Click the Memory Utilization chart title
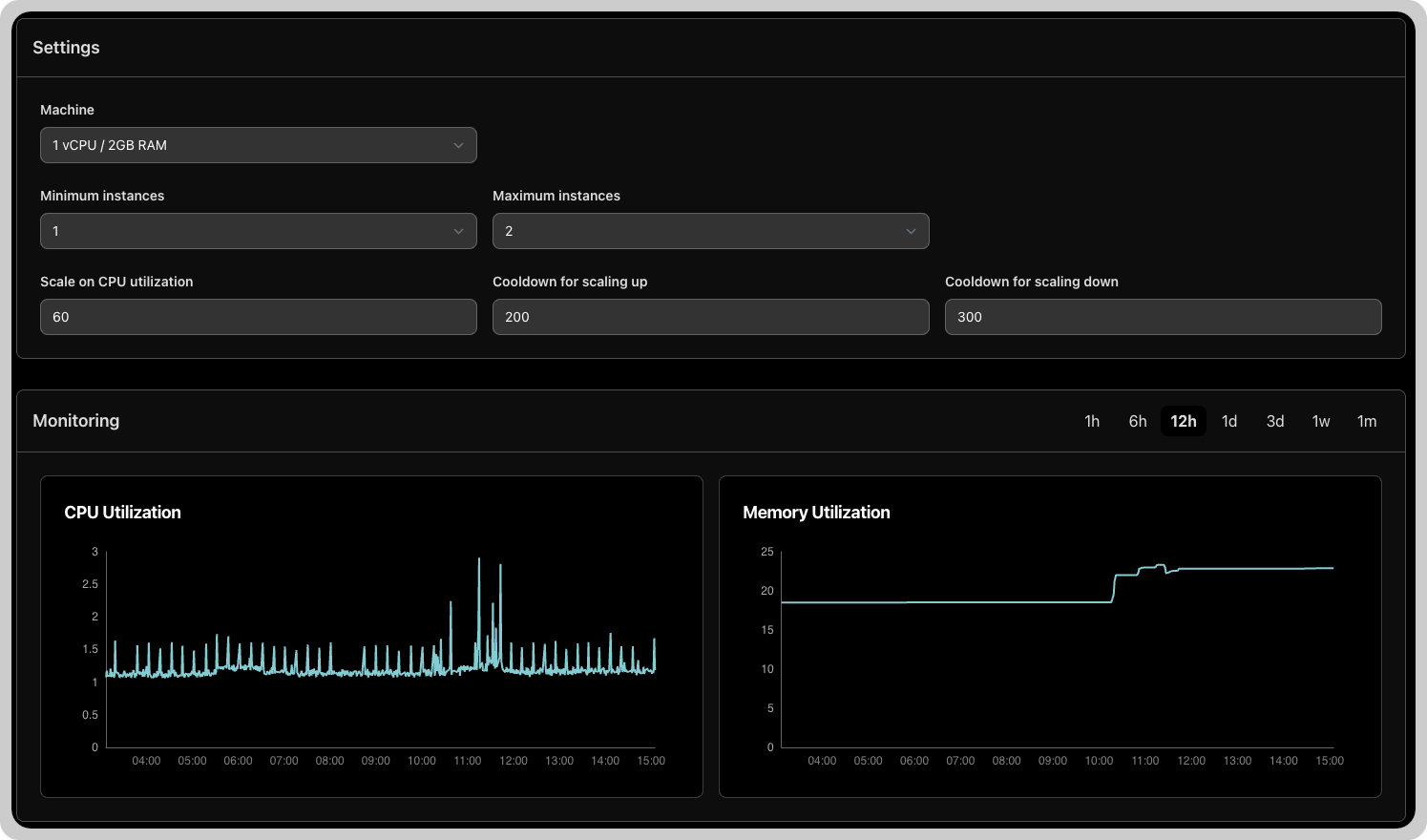 click(816, 513)
